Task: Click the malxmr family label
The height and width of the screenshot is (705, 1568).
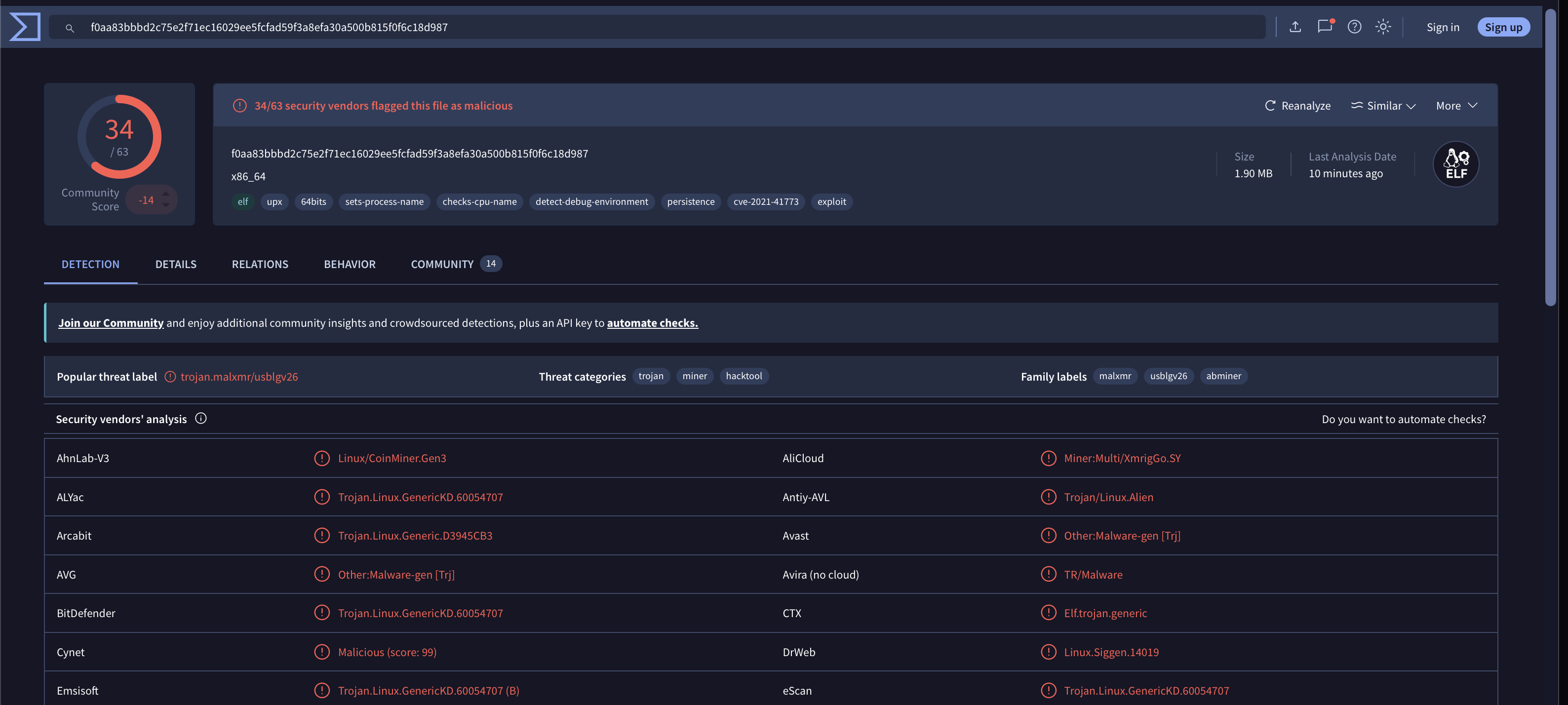Action: (x=1115, y=376)
